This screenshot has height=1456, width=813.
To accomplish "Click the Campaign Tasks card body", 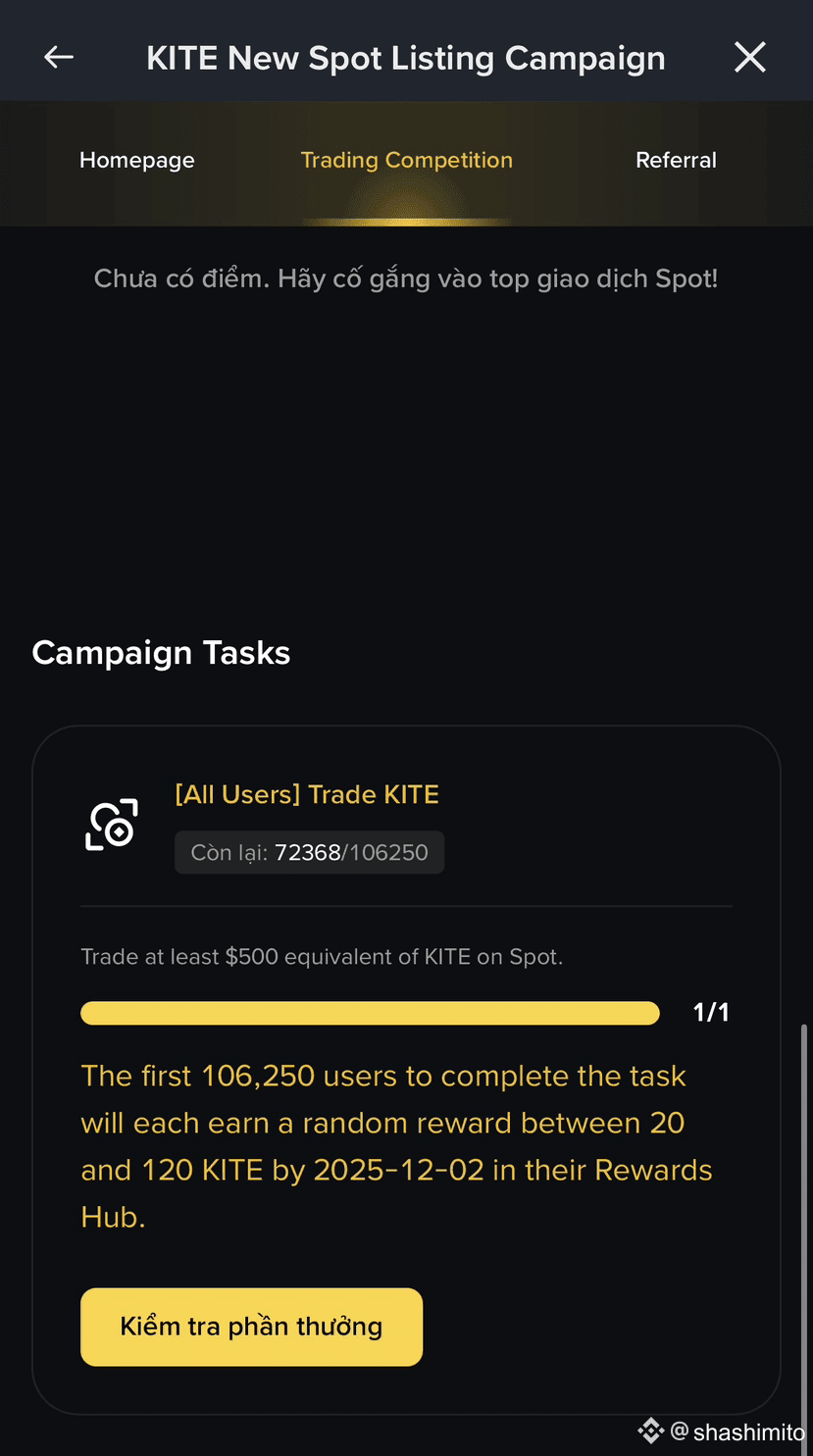I will [406, 1070].
